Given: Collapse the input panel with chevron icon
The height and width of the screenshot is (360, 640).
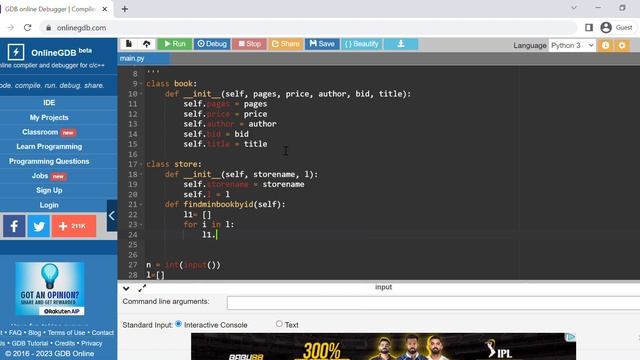Looking at the screenshot, I should tap(126, 289).
